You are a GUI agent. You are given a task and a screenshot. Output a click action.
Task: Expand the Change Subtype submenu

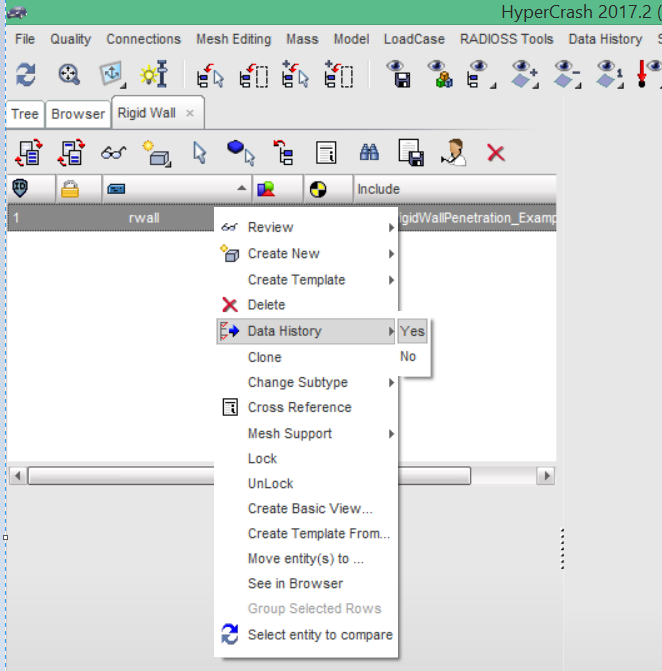[306, 382]
